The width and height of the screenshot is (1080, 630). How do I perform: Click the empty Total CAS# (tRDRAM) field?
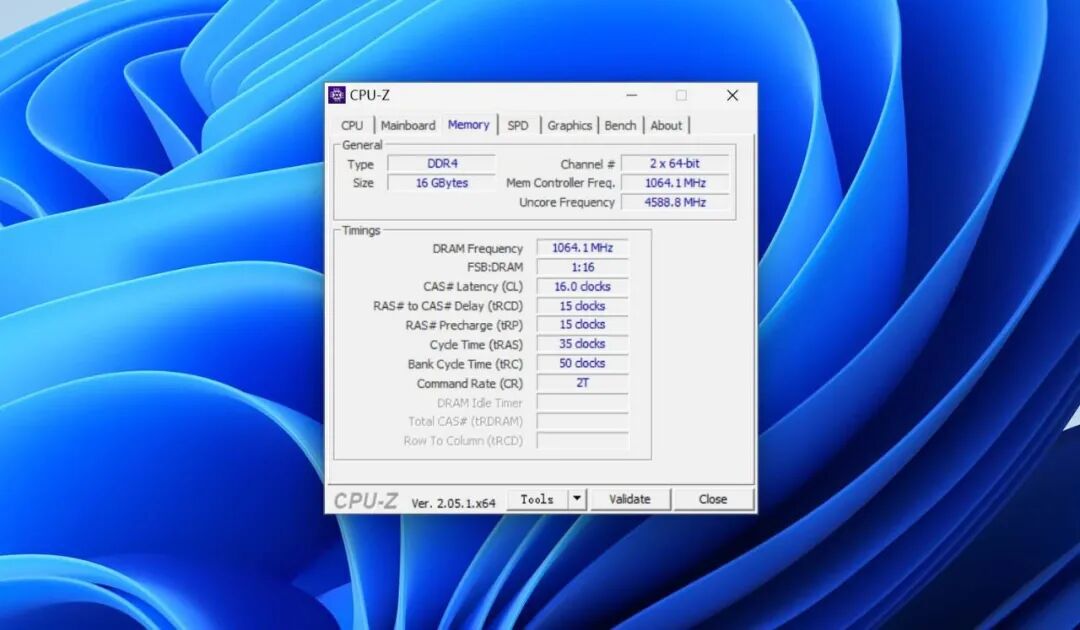pyautogui.click(x=582, y=421)
